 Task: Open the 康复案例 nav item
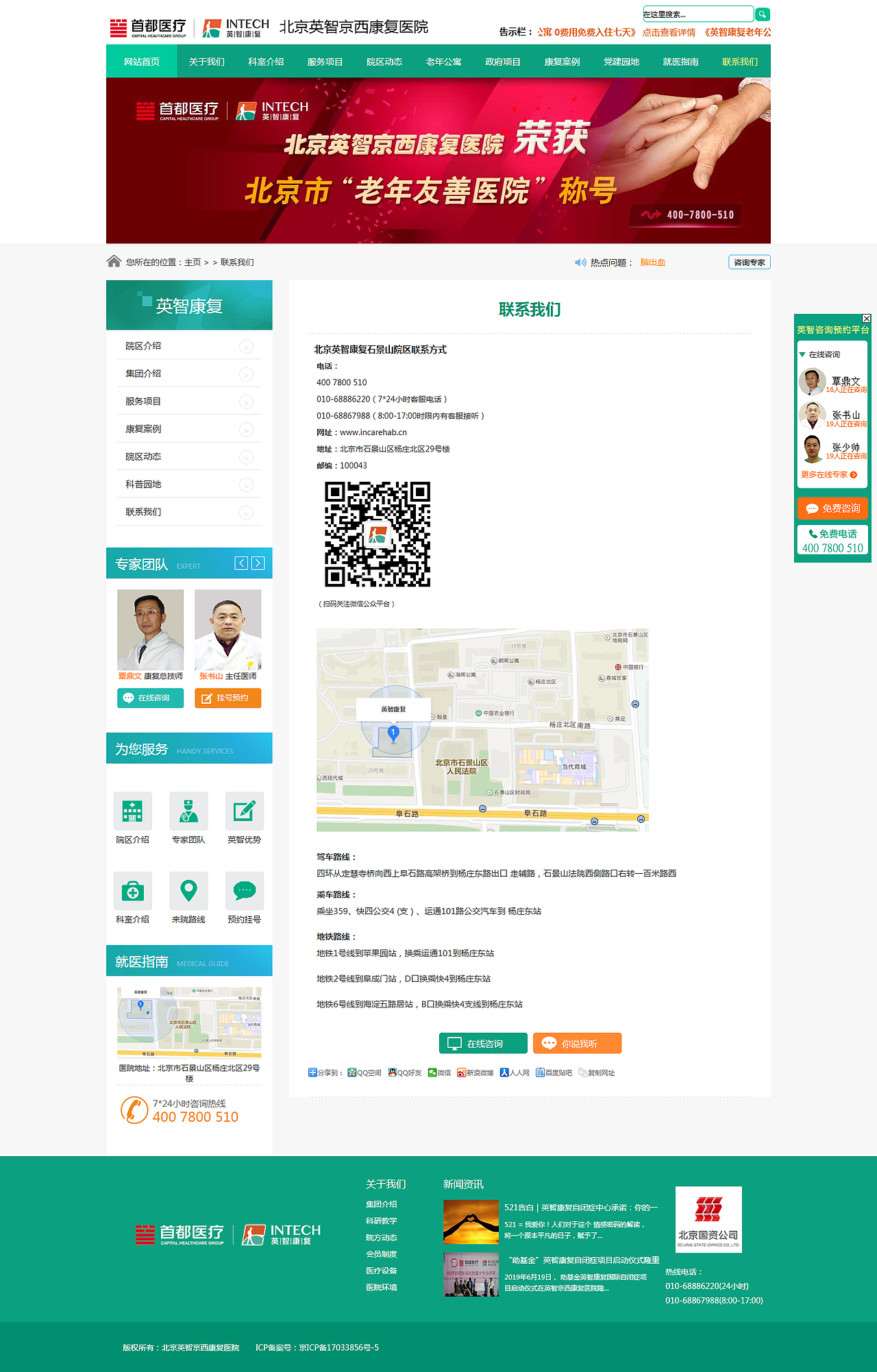tap(562, 62)
